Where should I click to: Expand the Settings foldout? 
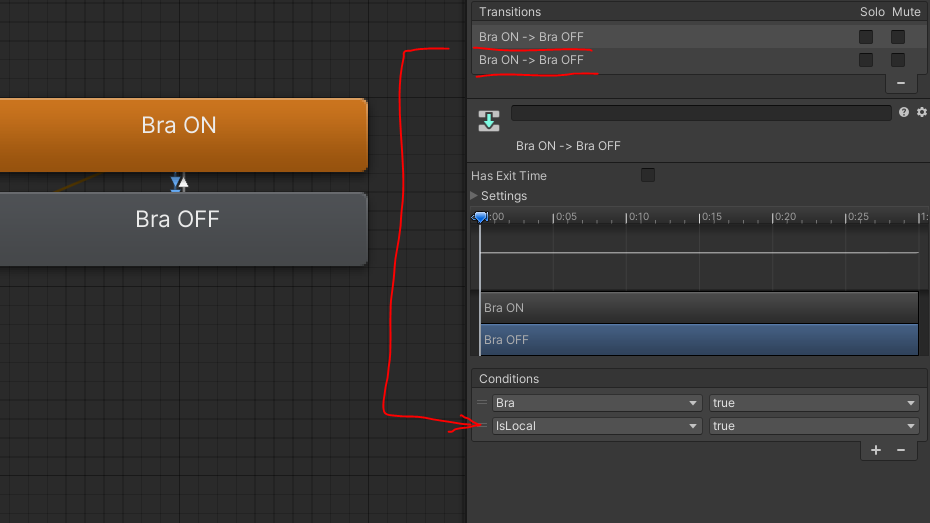coord(474,195)
